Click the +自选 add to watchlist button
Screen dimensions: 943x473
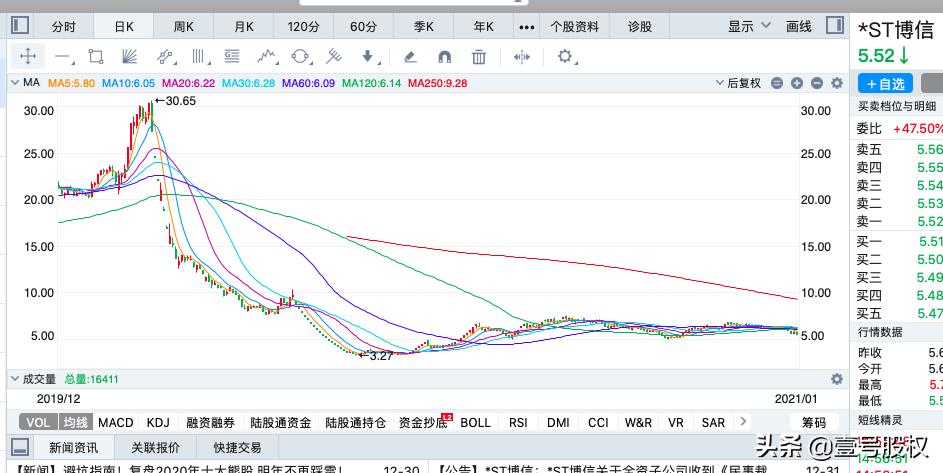tap(885, 84)
